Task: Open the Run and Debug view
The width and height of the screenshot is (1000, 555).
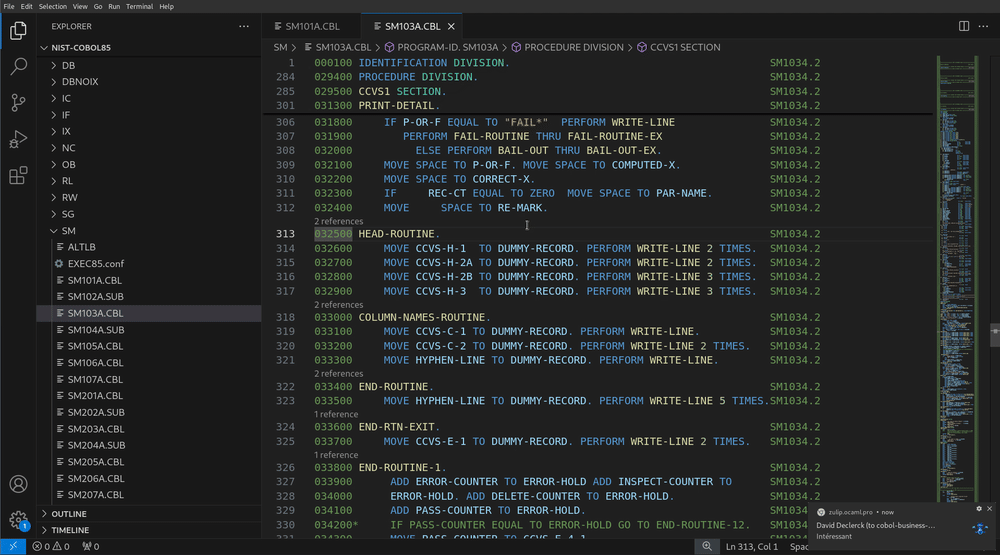Action: (18, 139)
